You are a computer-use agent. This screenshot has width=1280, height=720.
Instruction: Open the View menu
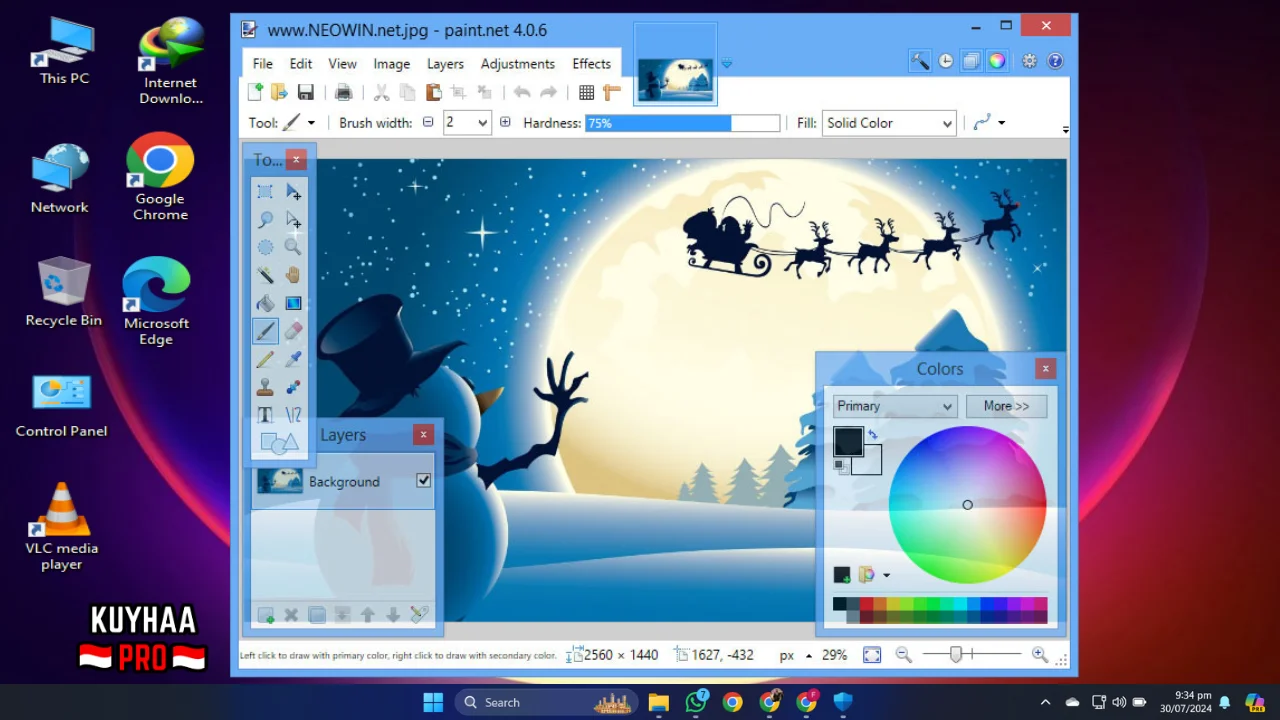pyautogui.click(x=342, y=63)
